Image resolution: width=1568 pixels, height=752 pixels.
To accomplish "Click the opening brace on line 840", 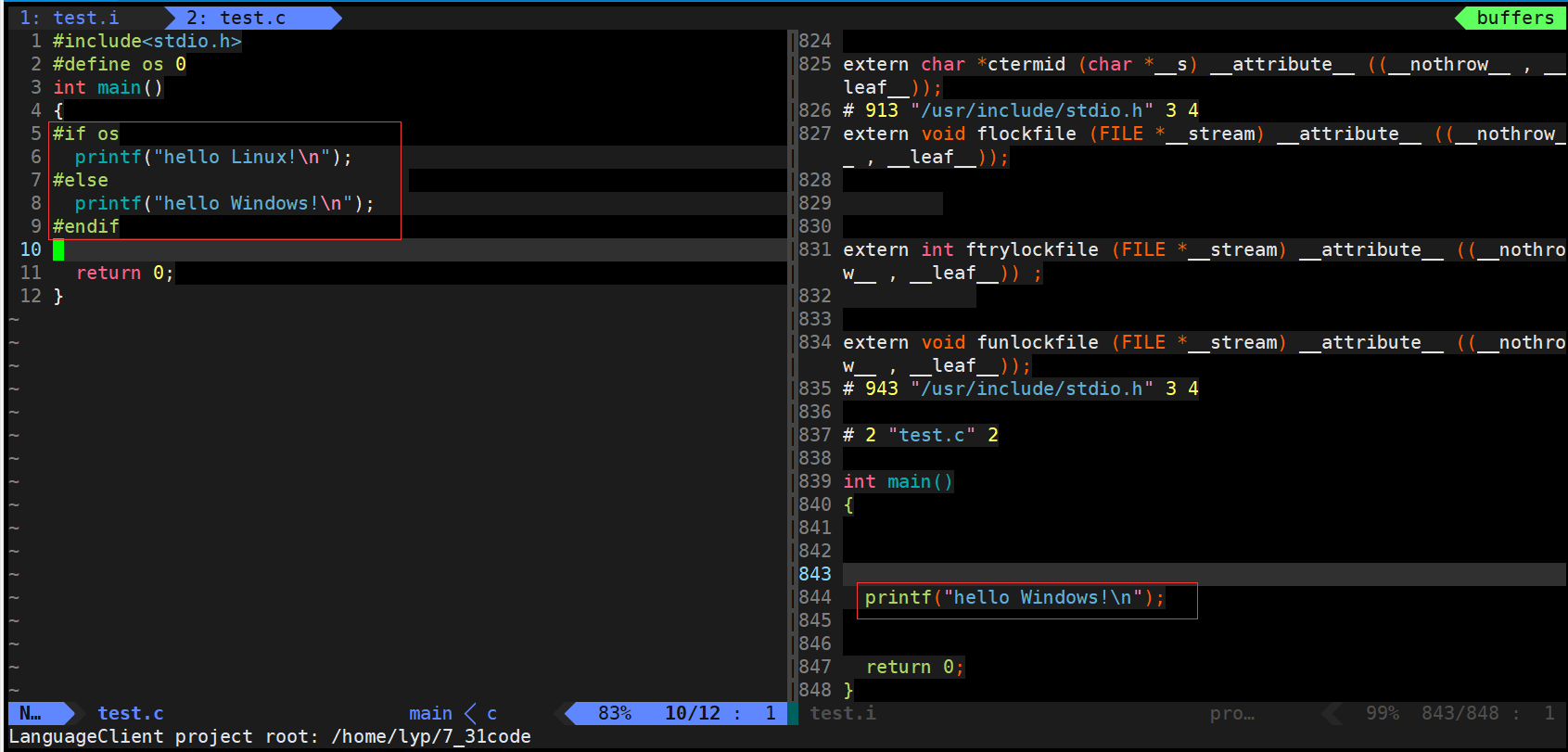I will [848, 504].
